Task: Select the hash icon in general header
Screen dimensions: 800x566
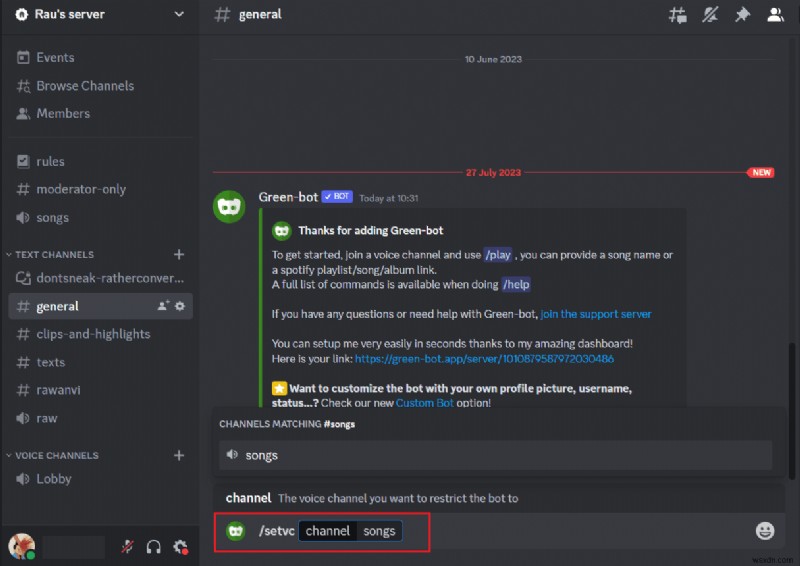Action: 222,14
